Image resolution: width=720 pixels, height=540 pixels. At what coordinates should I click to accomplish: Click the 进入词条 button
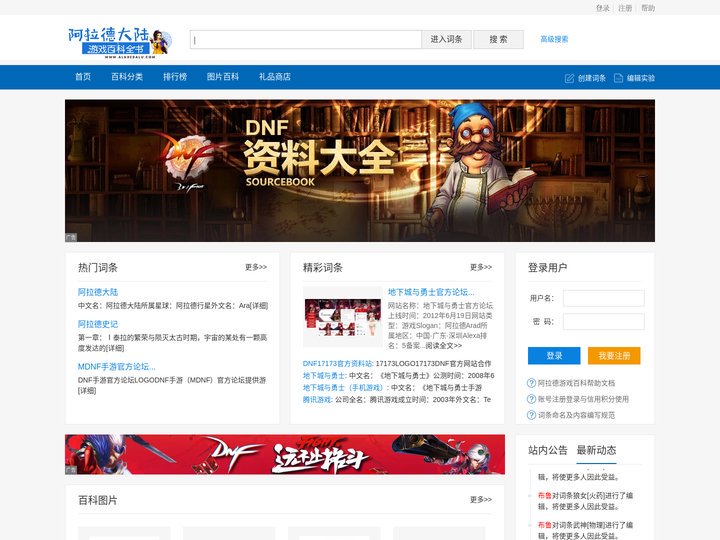click(446, 39)
